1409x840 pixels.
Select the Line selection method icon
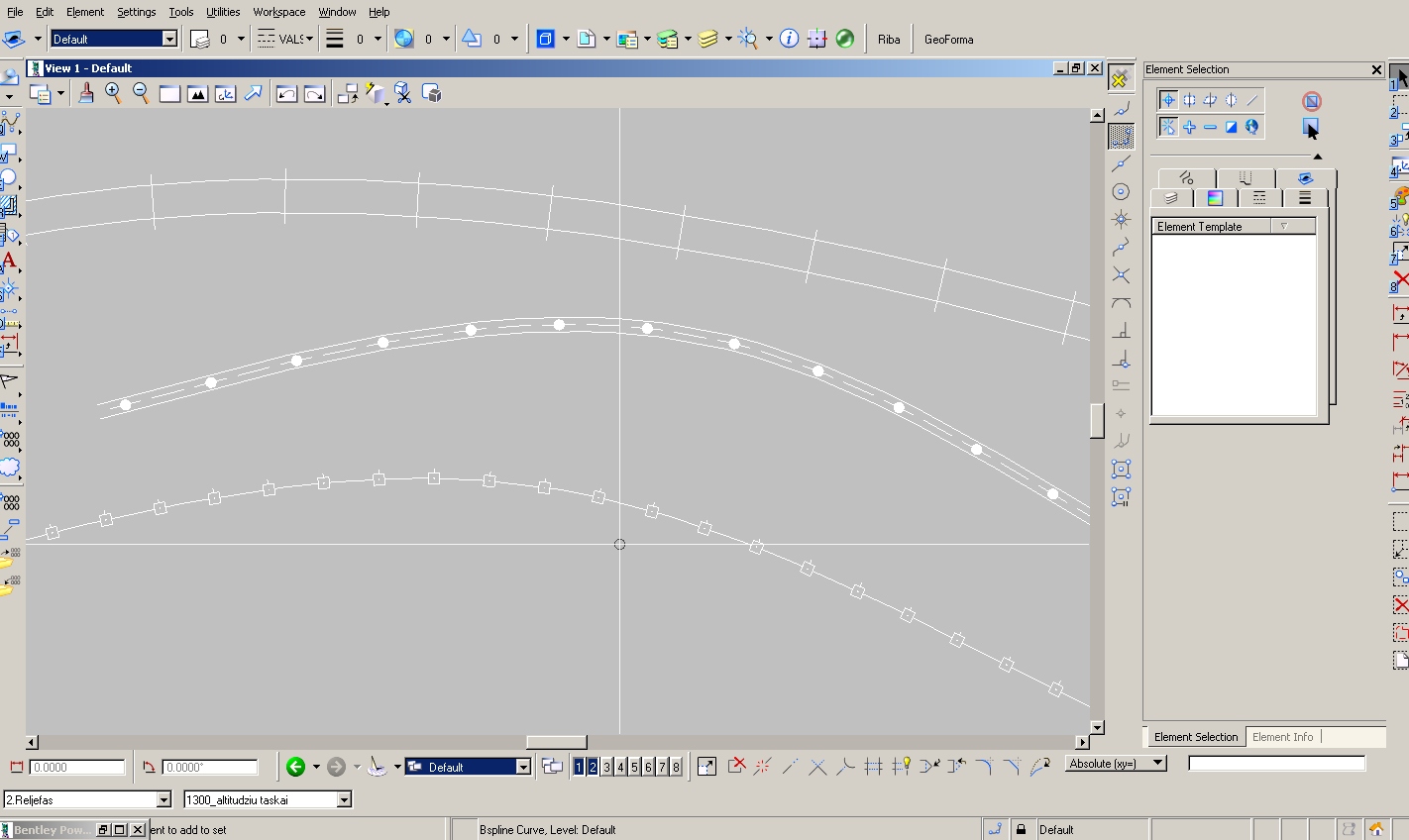point(1252,100)
